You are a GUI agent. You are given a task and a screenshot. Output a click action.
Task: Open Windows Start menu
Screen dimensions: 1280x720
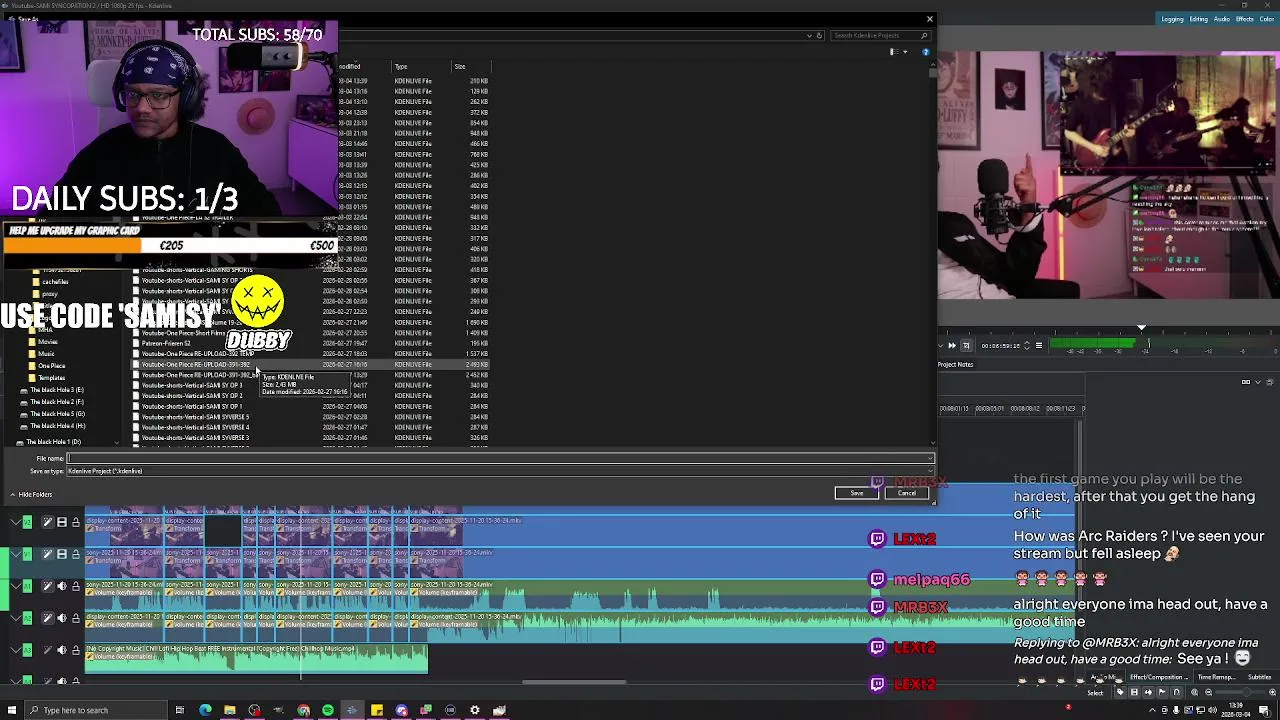coord(12,710)
